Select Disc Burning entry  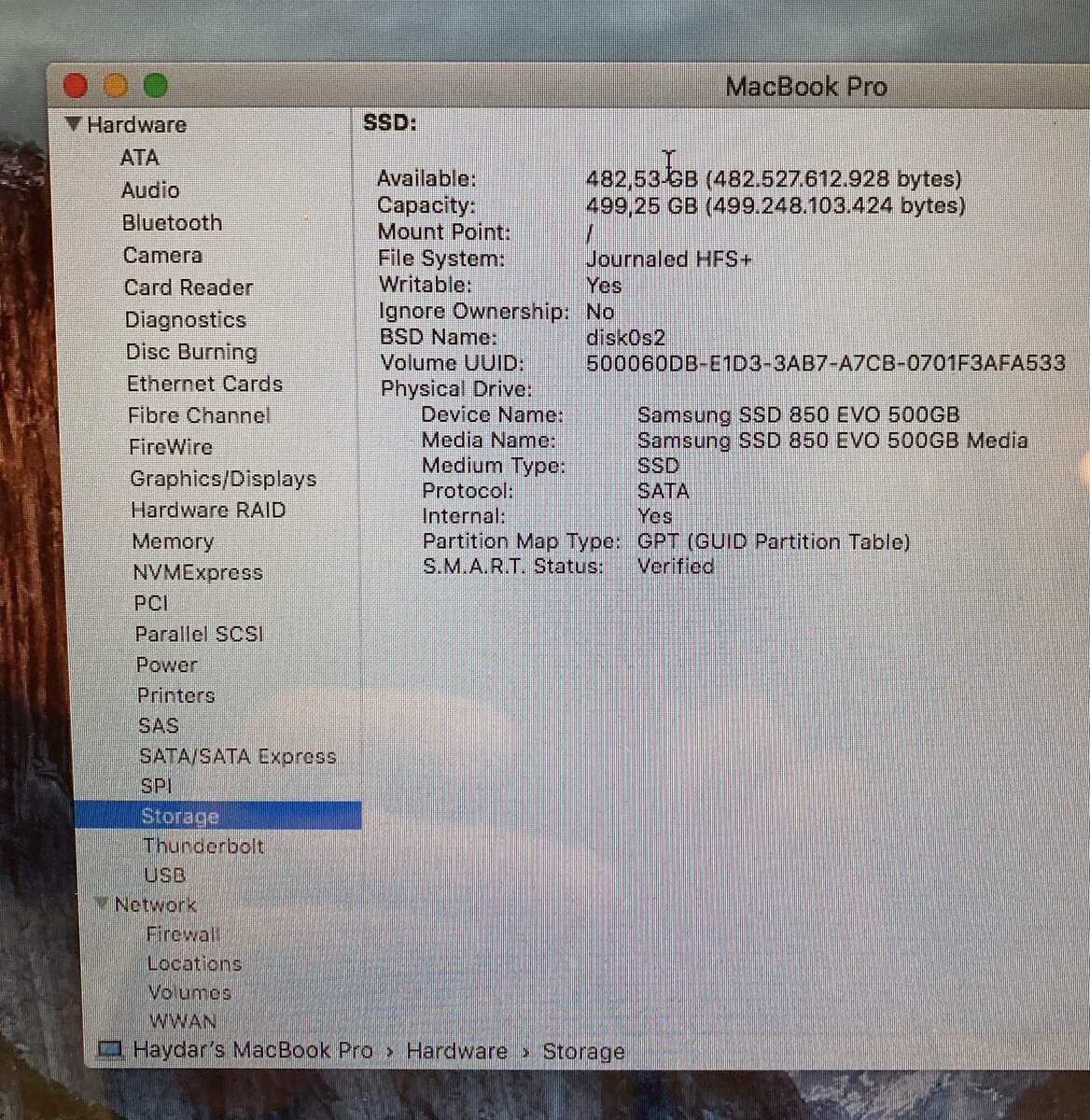(x=191, y=352)
